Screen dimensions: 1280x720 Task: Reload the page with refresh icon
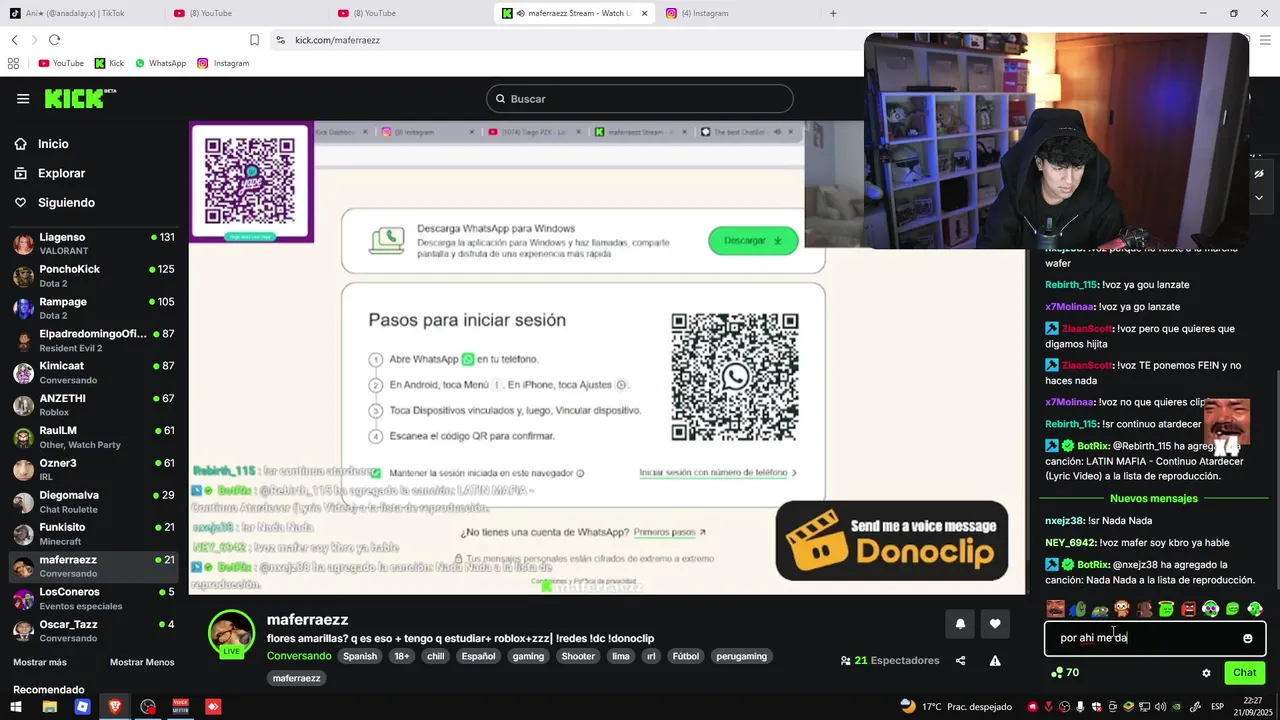coord(54,40)
